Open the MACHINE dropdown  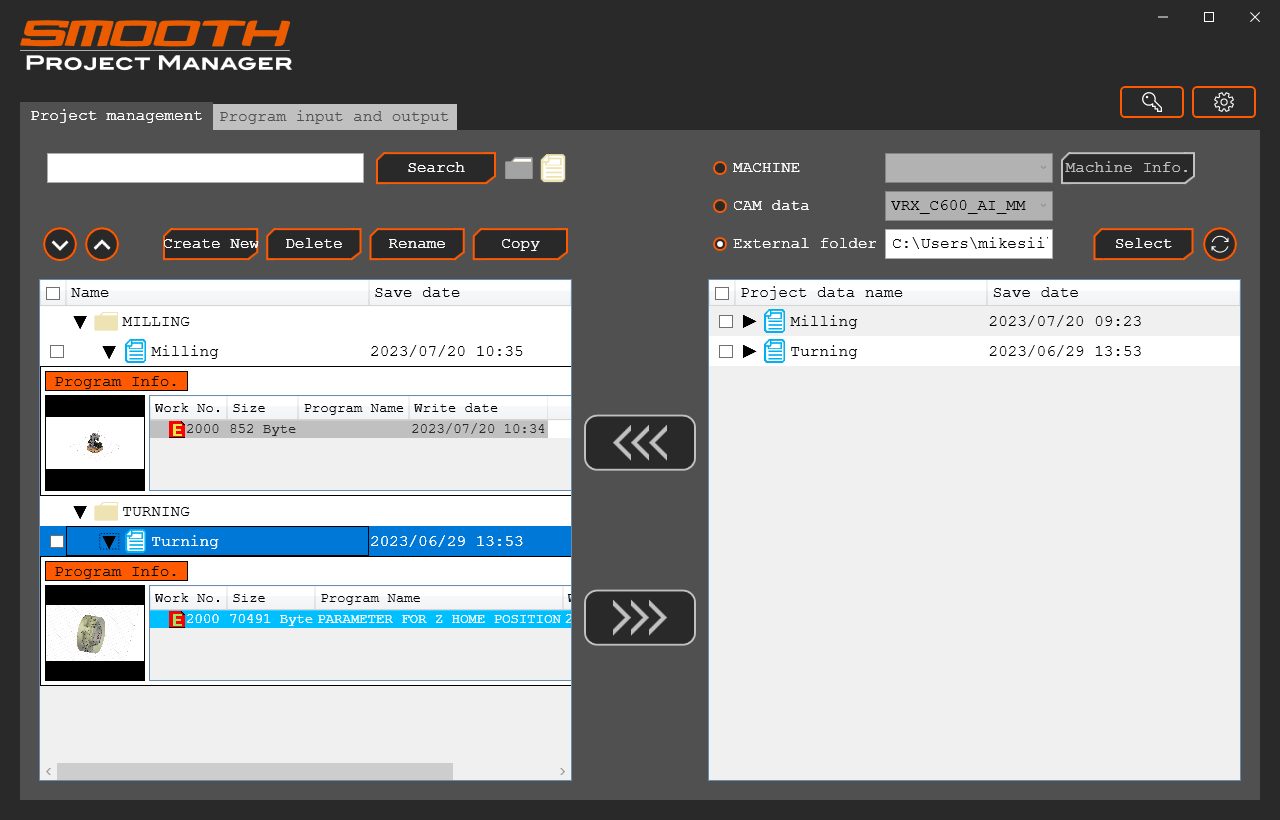tap(969, 168)
